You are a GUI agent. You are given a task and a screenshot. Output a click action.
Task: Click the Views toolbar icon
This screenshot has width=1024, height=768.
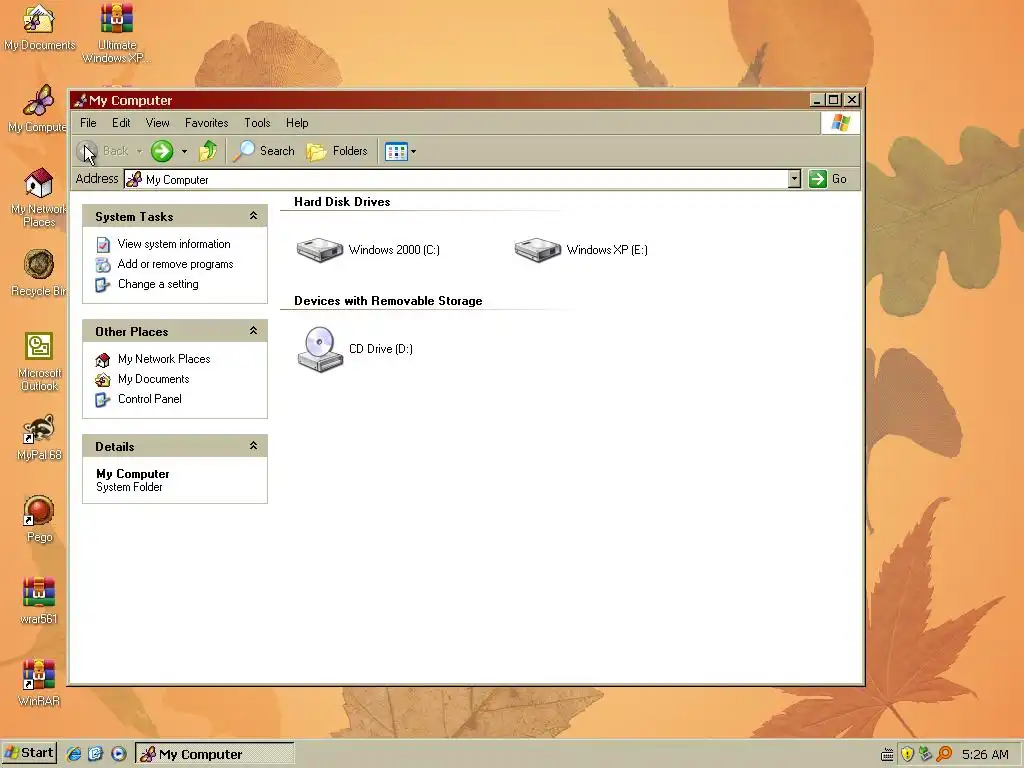[396, 152]
